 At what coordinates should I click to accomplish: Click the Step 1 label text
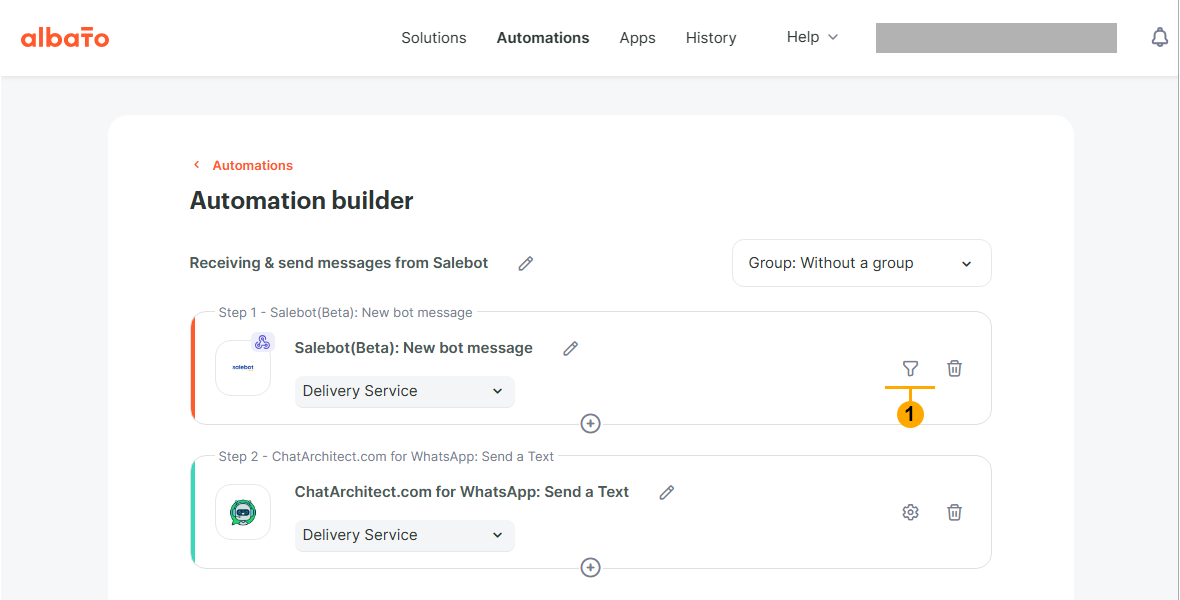point(345,312)
